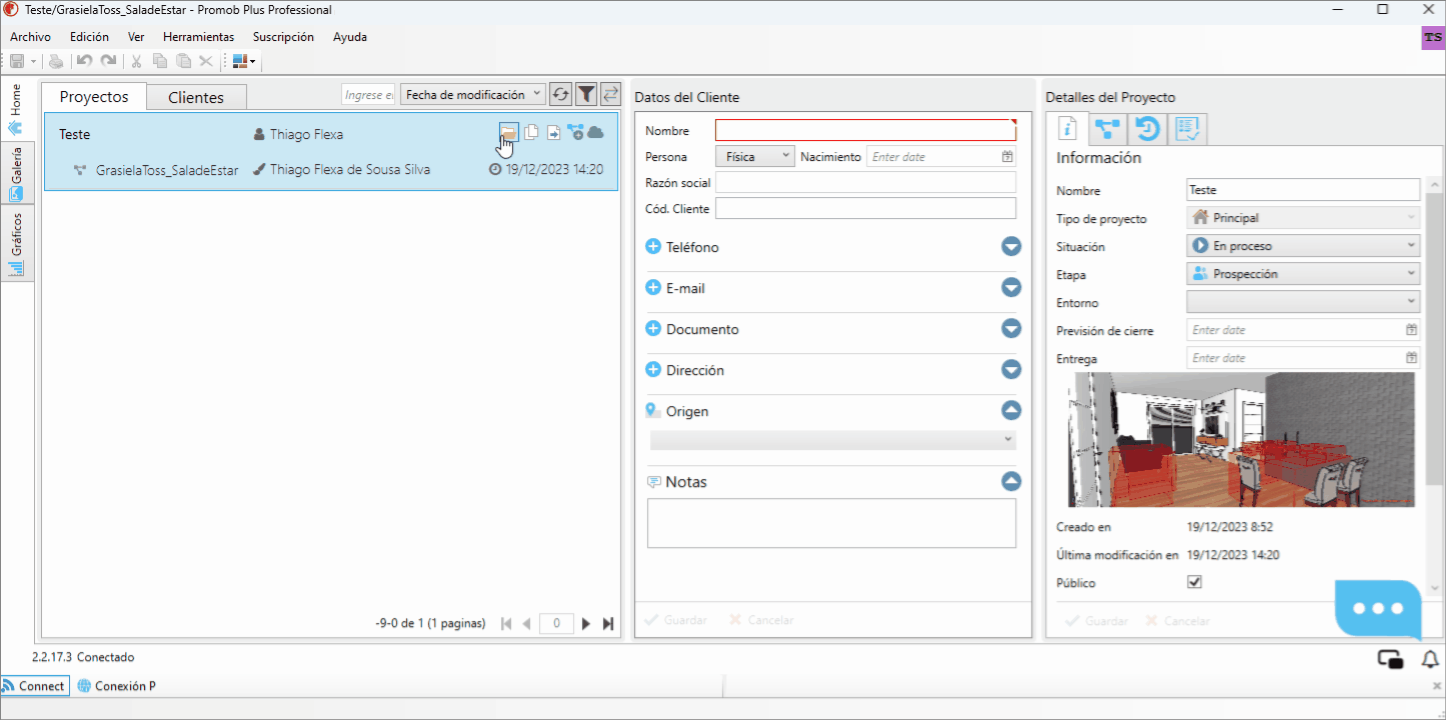This screenshot has height=720, width=1446.
Task: Switch to the Clientes tab
Action: coord(196,98)
